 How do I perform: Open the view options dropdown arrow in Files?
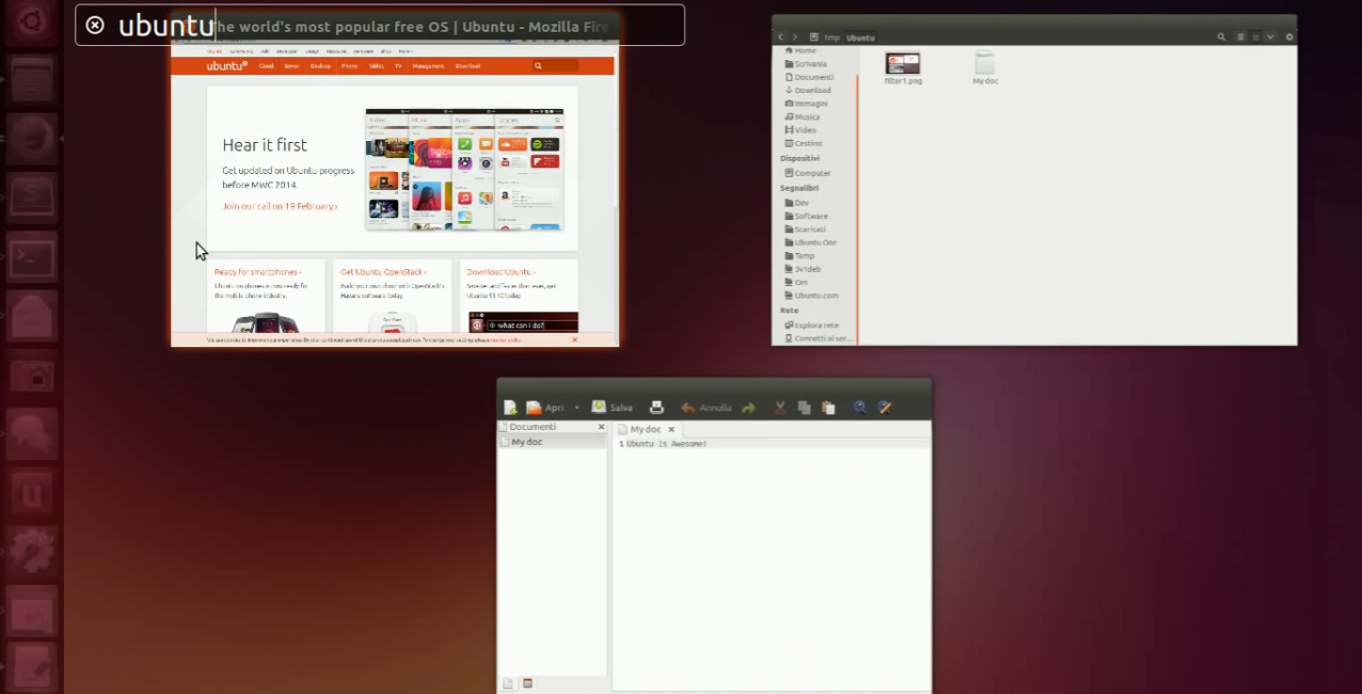[x=1270, y=37]
